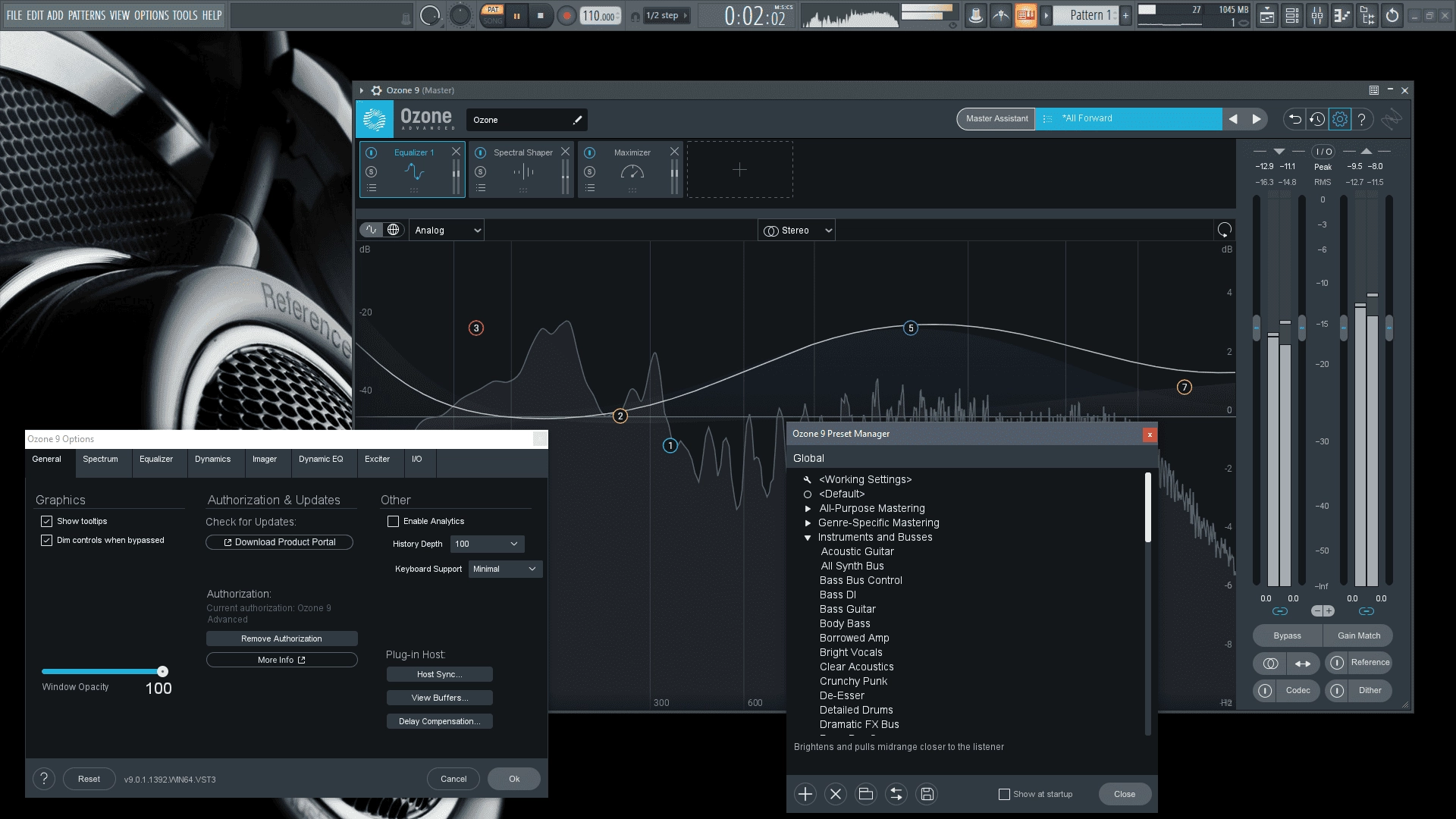Enable Analytics checkbox in Options
Viewport: 1456px width, 819px height.
pyautogui.click(x=393, y=522)
